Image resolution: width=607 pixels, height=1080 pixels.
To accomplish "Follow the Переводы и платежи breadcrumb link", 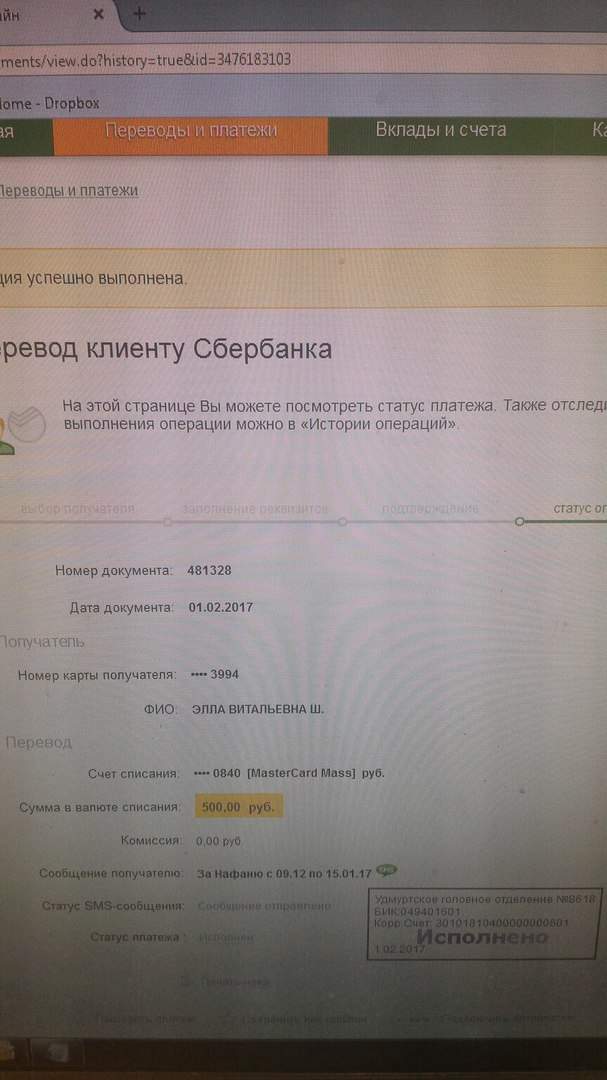I will (x=68, y=191).
